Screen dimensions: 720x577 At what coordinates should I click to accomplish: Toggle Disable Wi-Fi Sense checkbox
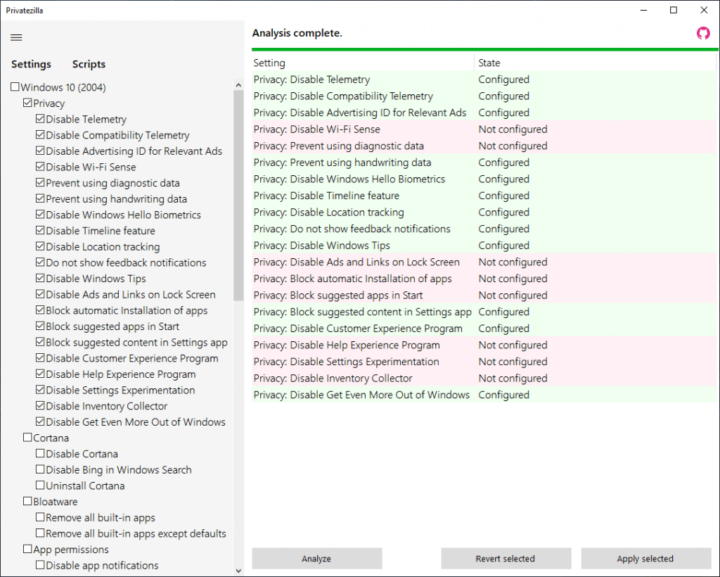(40, 167)
